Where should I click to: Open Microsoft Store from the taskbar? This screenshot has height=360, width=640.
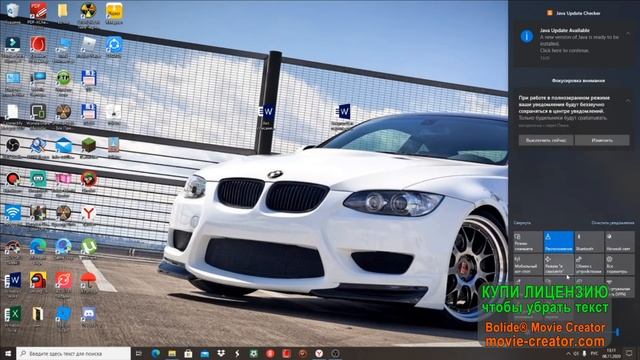[x=188, y=353]
